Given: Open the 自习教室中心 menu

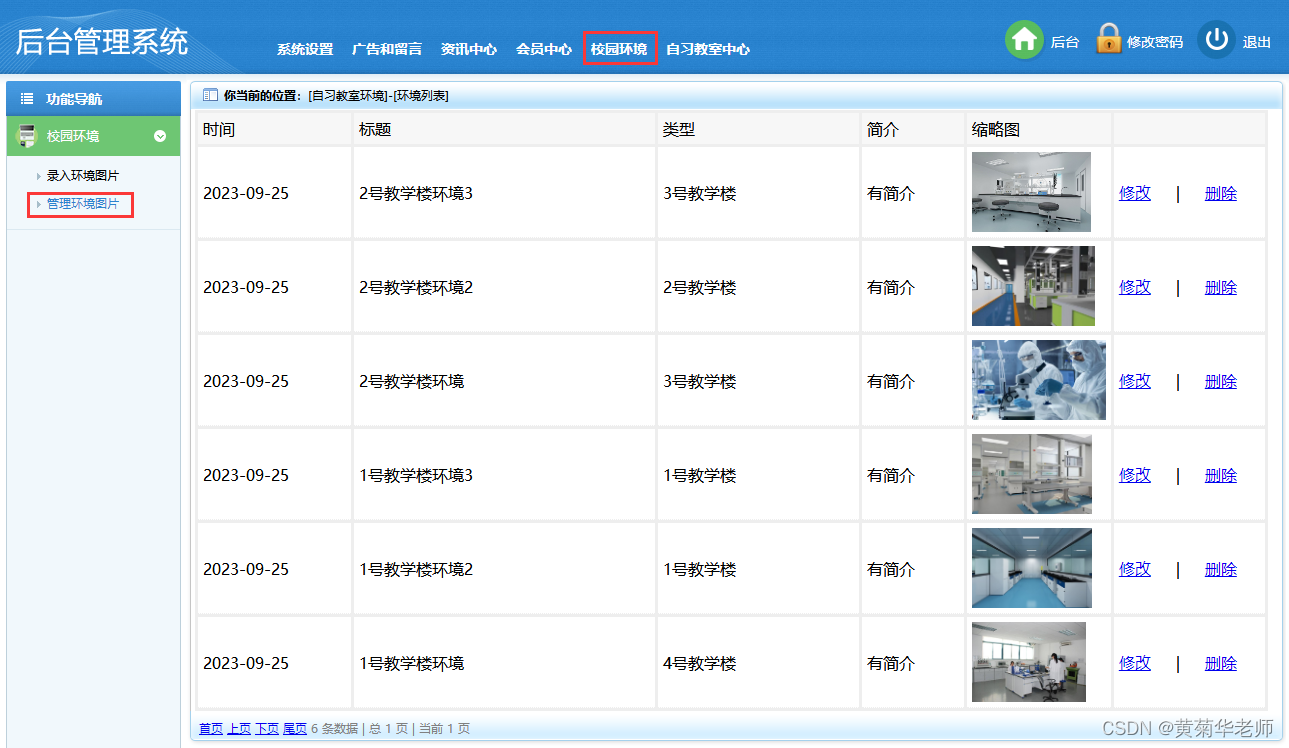Looking at the screenshot, I should [x=708, y=49].
